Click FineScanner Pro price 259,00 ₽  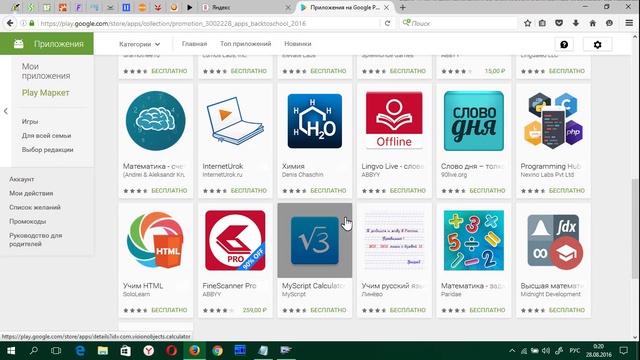[x=255, y=310]
